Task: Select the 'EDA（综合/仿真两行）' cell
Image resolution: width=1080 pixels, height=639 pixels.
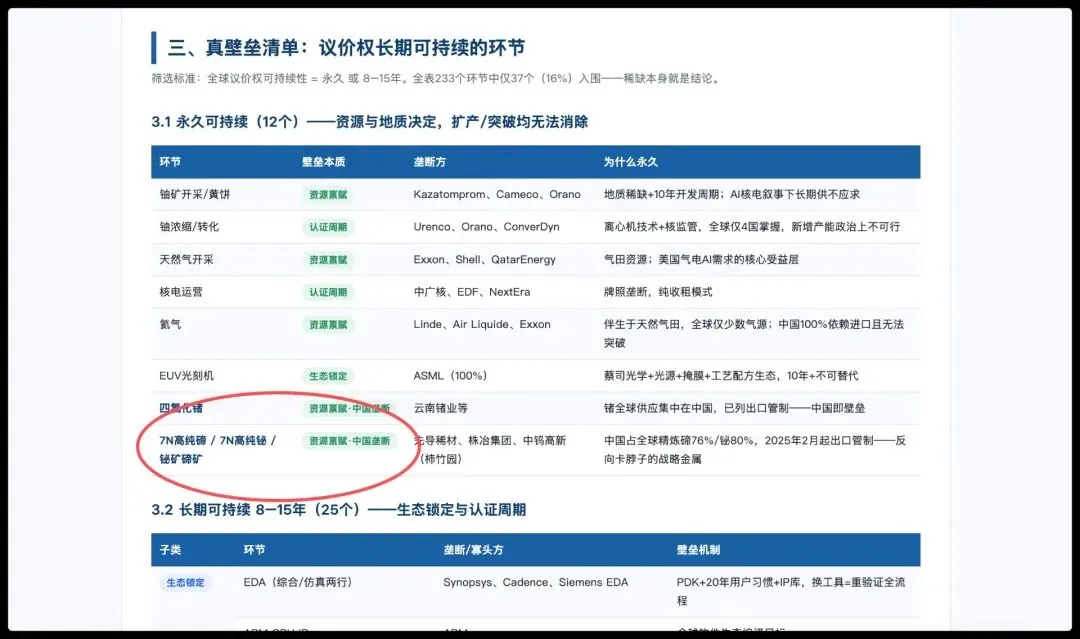Action: point(298,583)
